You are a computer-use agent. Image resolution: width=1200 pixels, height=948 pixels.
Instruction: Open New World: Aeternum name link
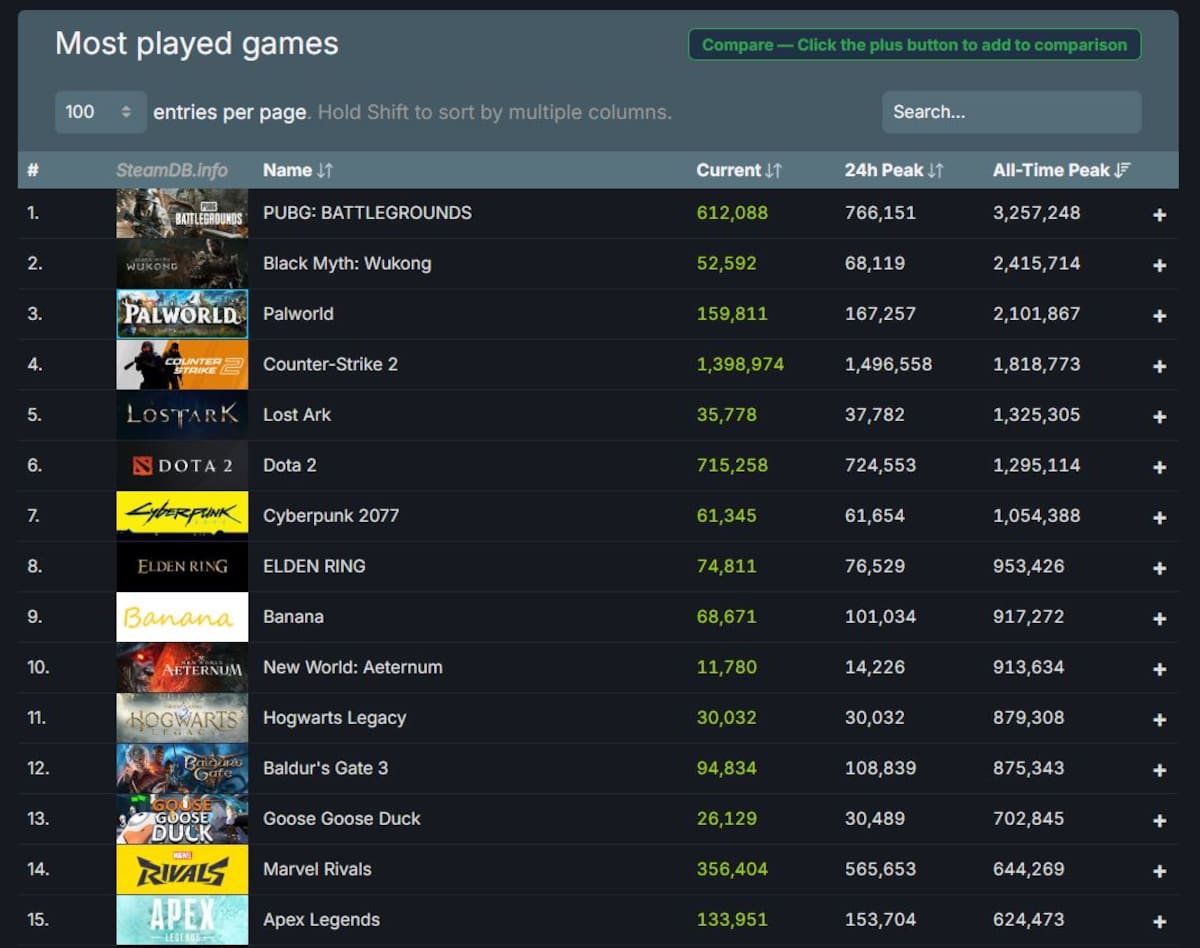353,667
